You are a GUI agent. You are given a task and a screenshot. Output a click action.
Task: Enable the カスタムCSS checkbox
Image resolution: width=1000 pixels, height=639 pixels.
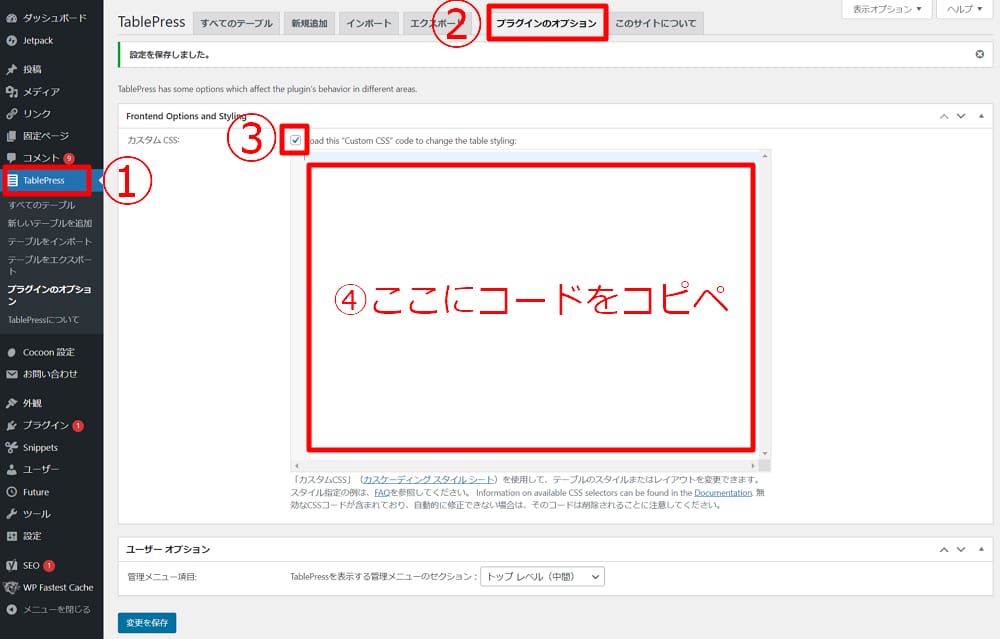pyautogui.click(x=295, y=141)
